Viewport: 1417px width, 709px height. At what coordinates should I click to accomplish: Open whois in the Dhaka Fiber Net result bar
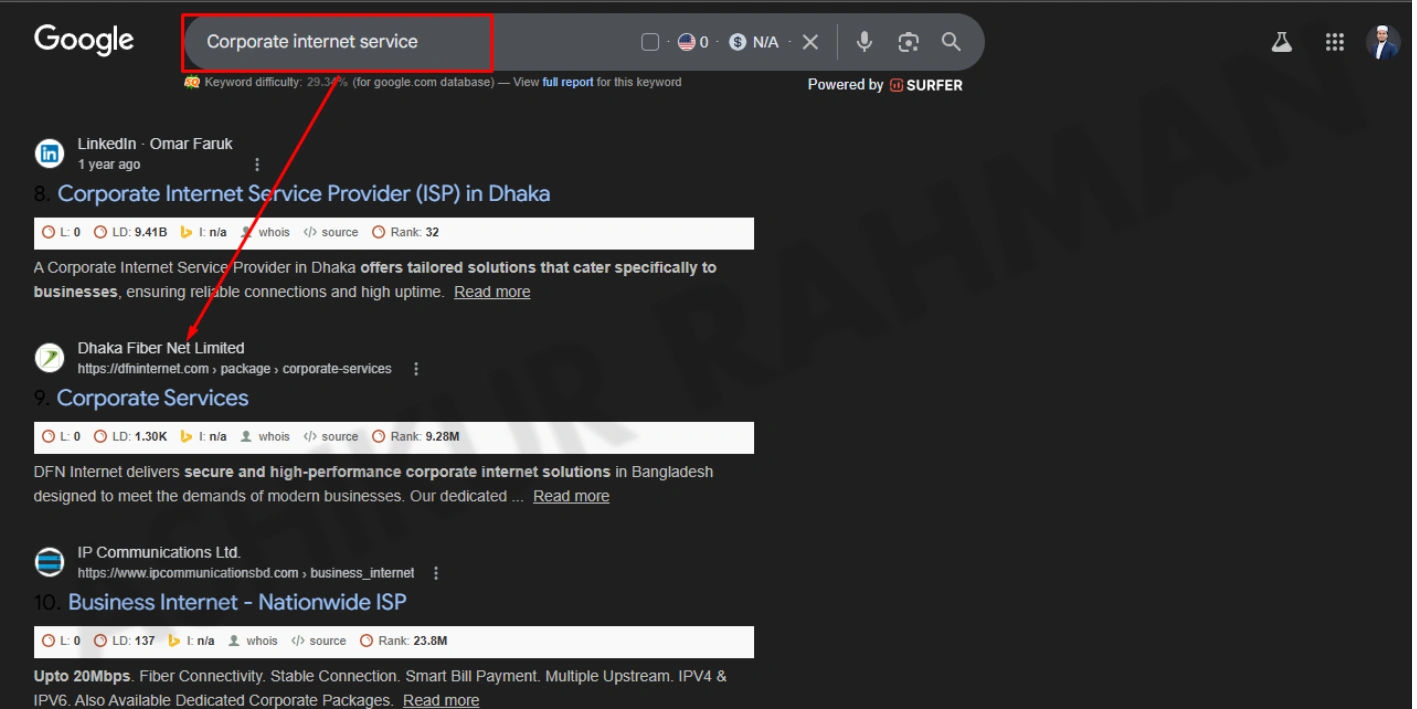pos(265,437)
